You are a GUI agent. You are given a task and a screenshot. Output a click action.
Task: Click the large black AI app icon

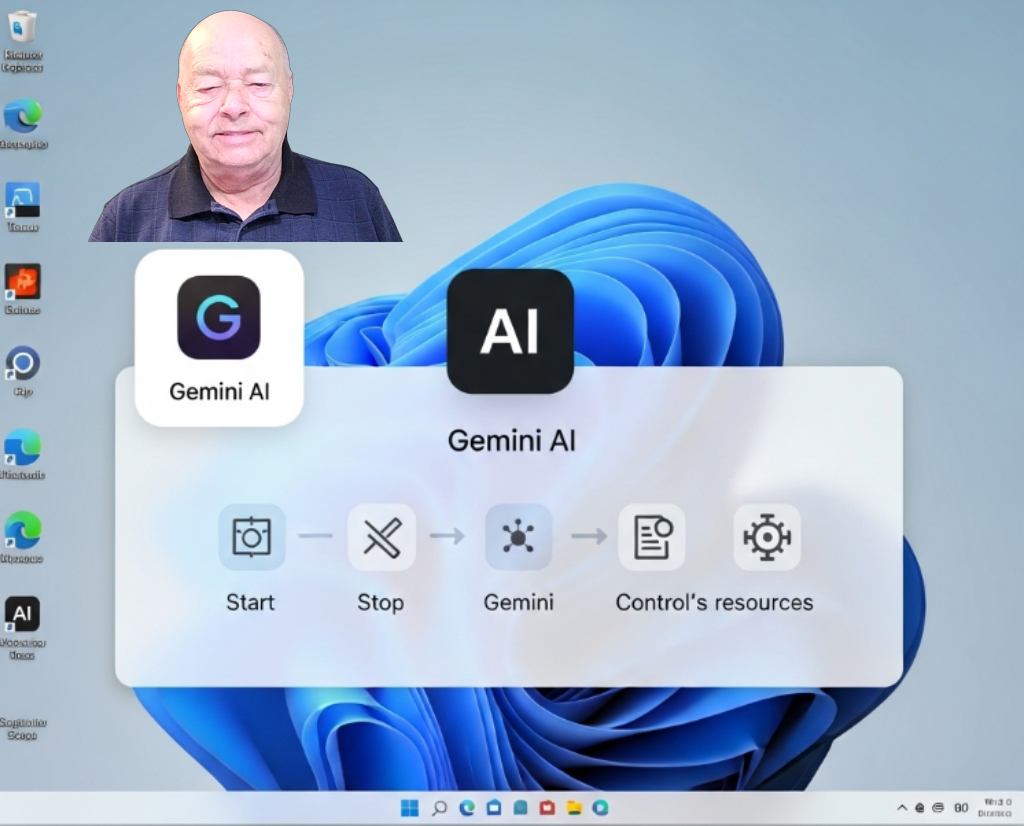point(511,332)
